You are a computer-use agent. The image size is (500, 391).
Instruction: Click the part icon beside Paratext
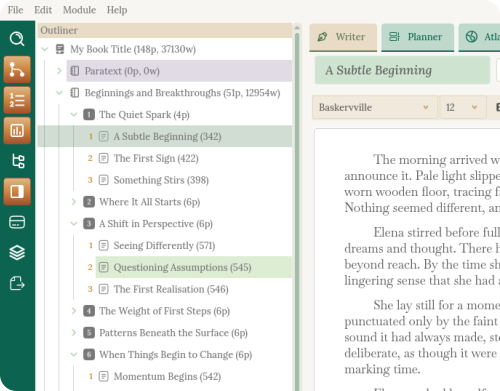pos(75,71)
